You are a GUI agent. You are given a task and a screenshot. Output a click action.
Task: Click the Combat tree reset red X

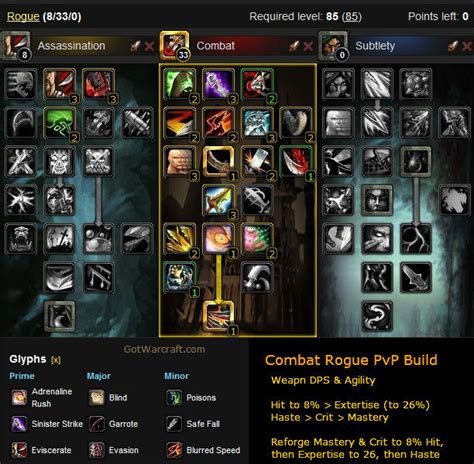tap(308, 46)
